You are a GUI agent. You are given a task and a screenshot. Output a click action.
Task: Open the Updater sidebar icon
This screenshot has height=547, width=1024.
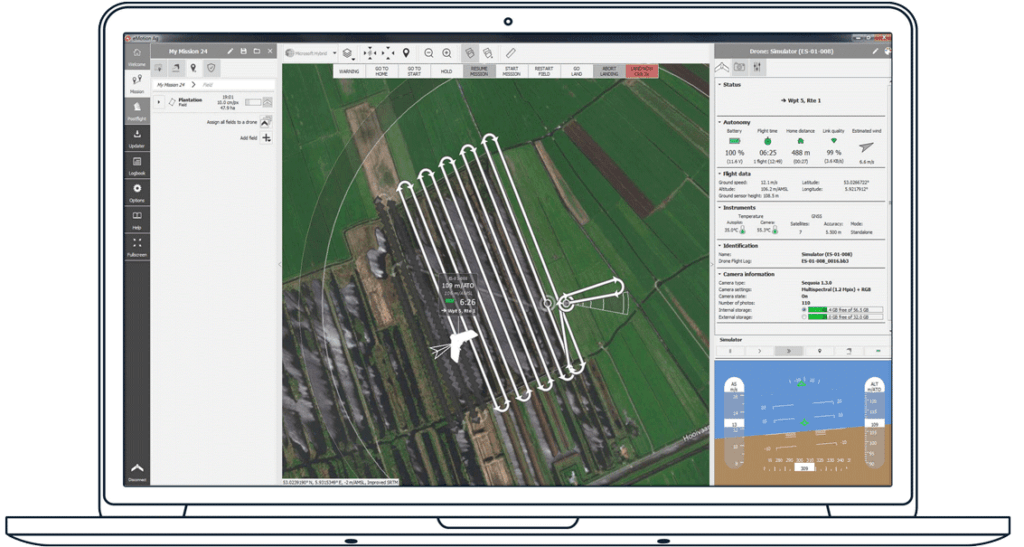(x=136, y=137)
